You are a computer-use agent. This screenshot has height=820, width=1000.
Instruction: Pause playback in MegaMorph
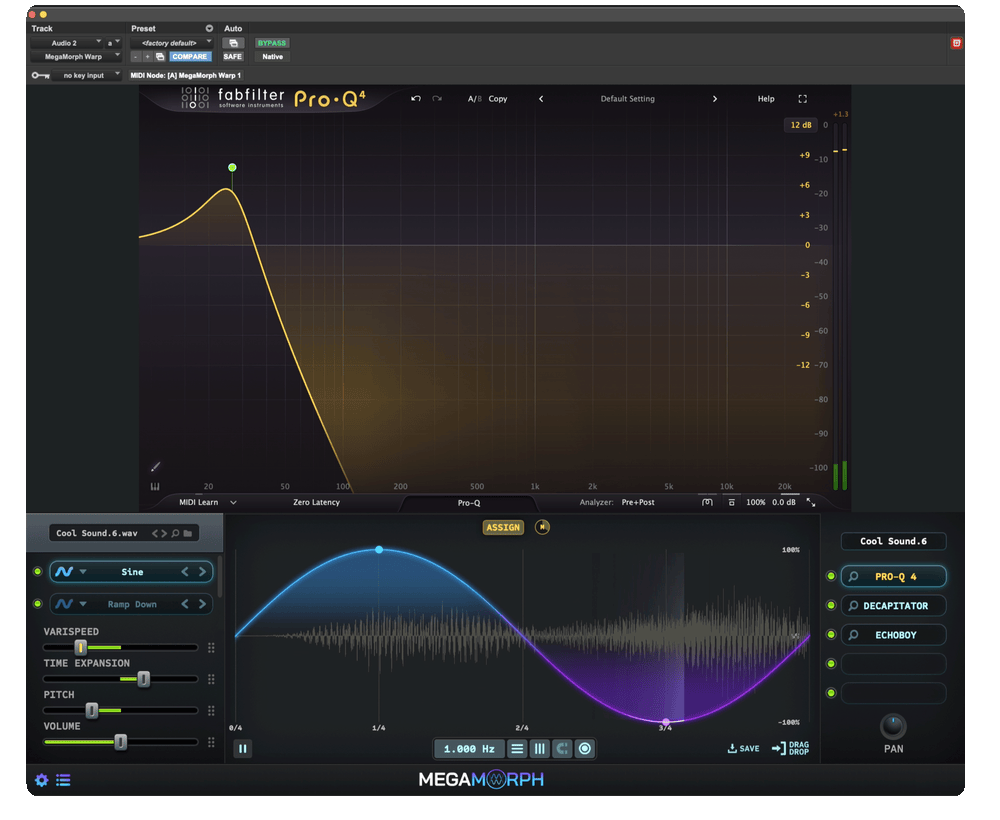click(x=242, y=749)
